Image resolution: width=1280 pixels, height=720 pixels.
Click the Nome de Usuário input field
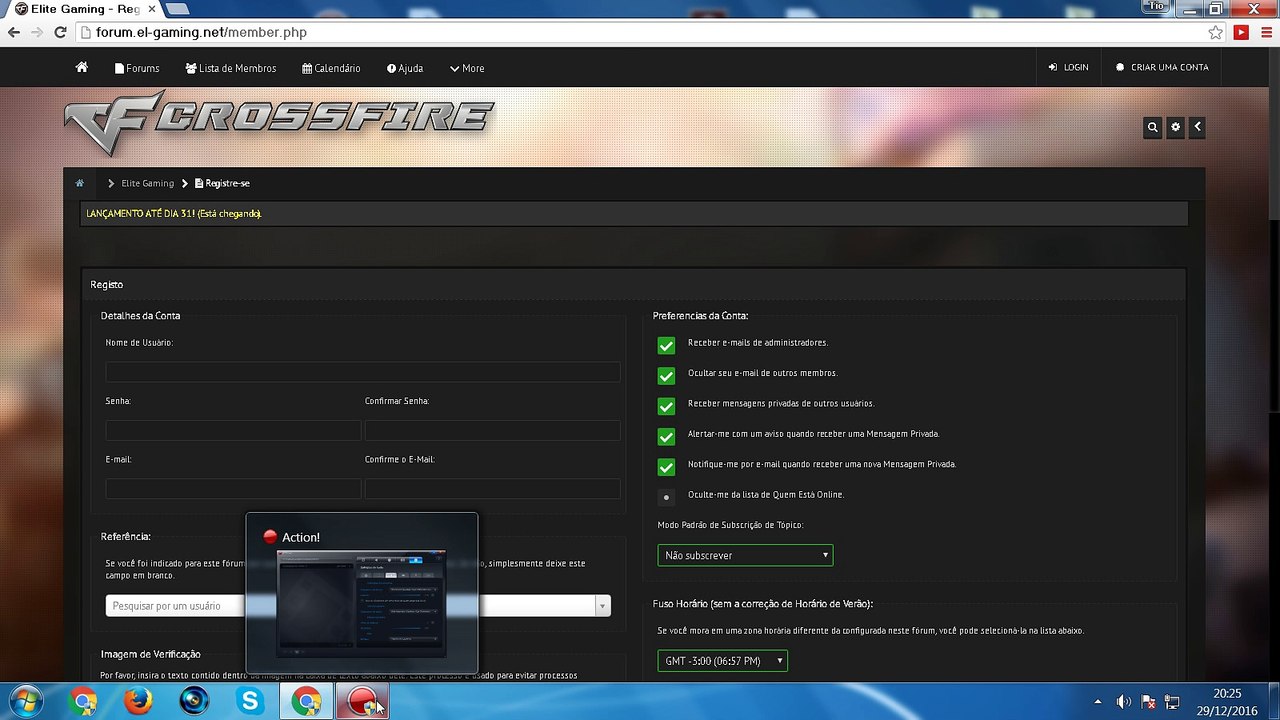(x=363, y=372)
